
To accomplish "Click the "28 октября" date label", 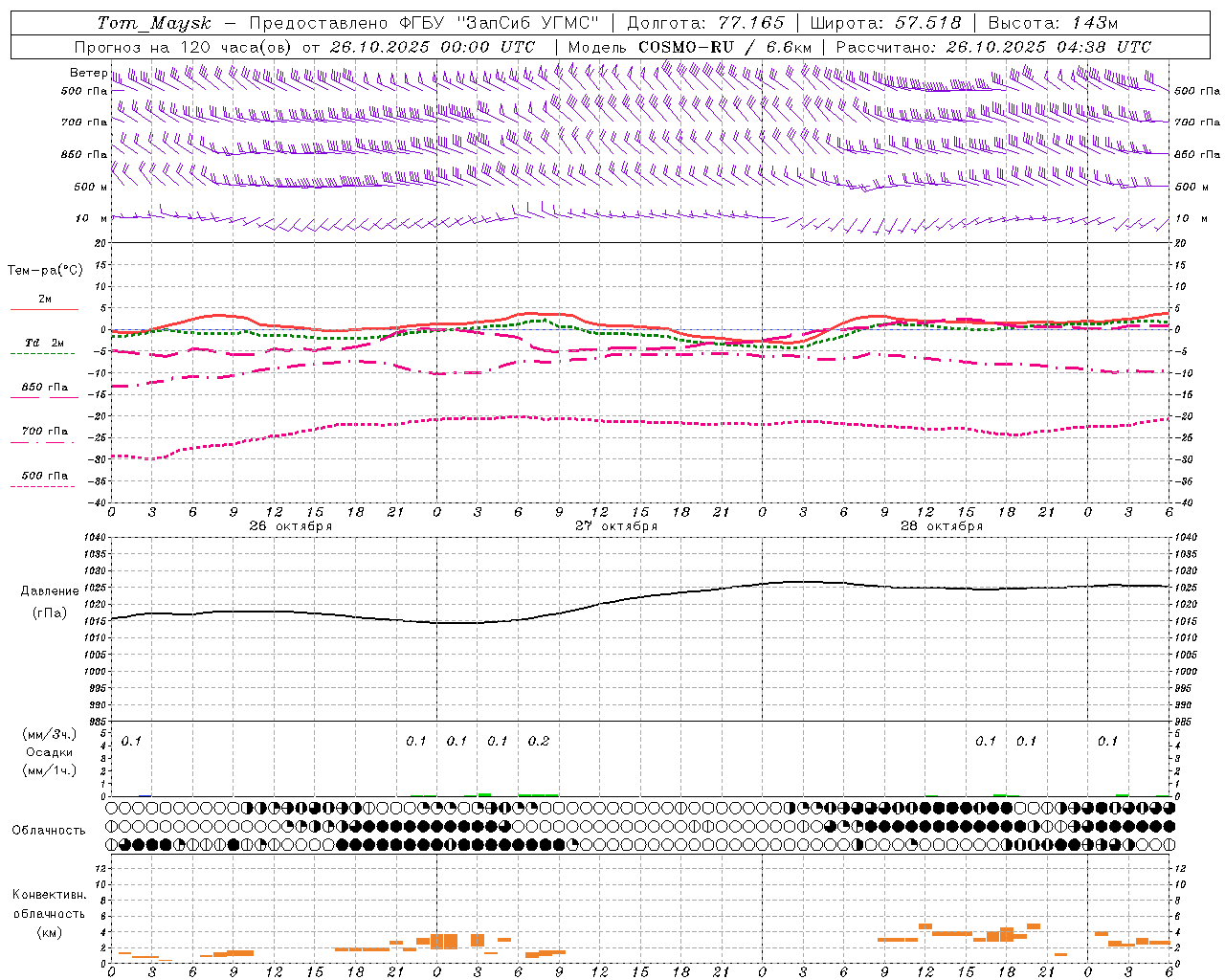I will pyautogui.click(x=942, y=525).
